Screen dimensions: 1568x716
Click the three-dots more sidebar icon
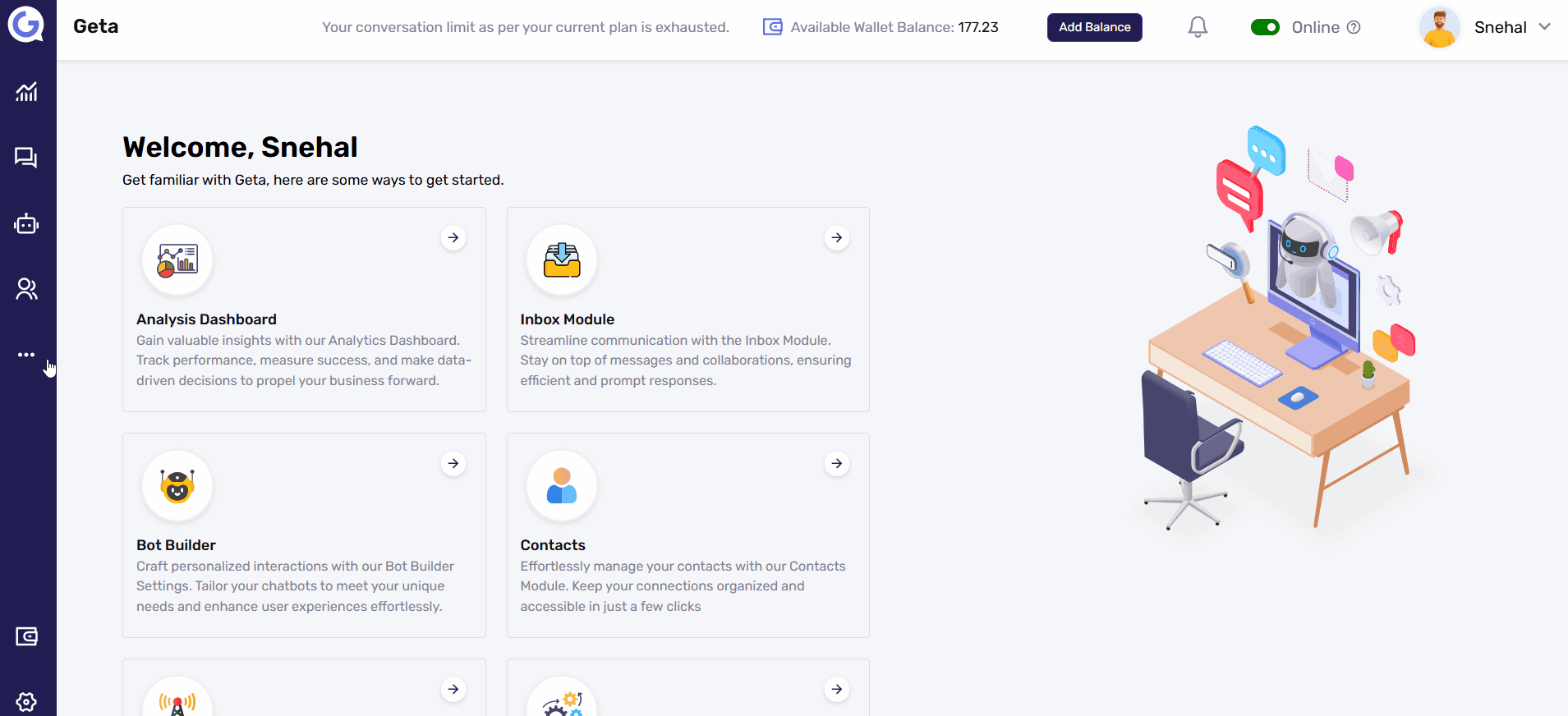[x=26, y=355]
